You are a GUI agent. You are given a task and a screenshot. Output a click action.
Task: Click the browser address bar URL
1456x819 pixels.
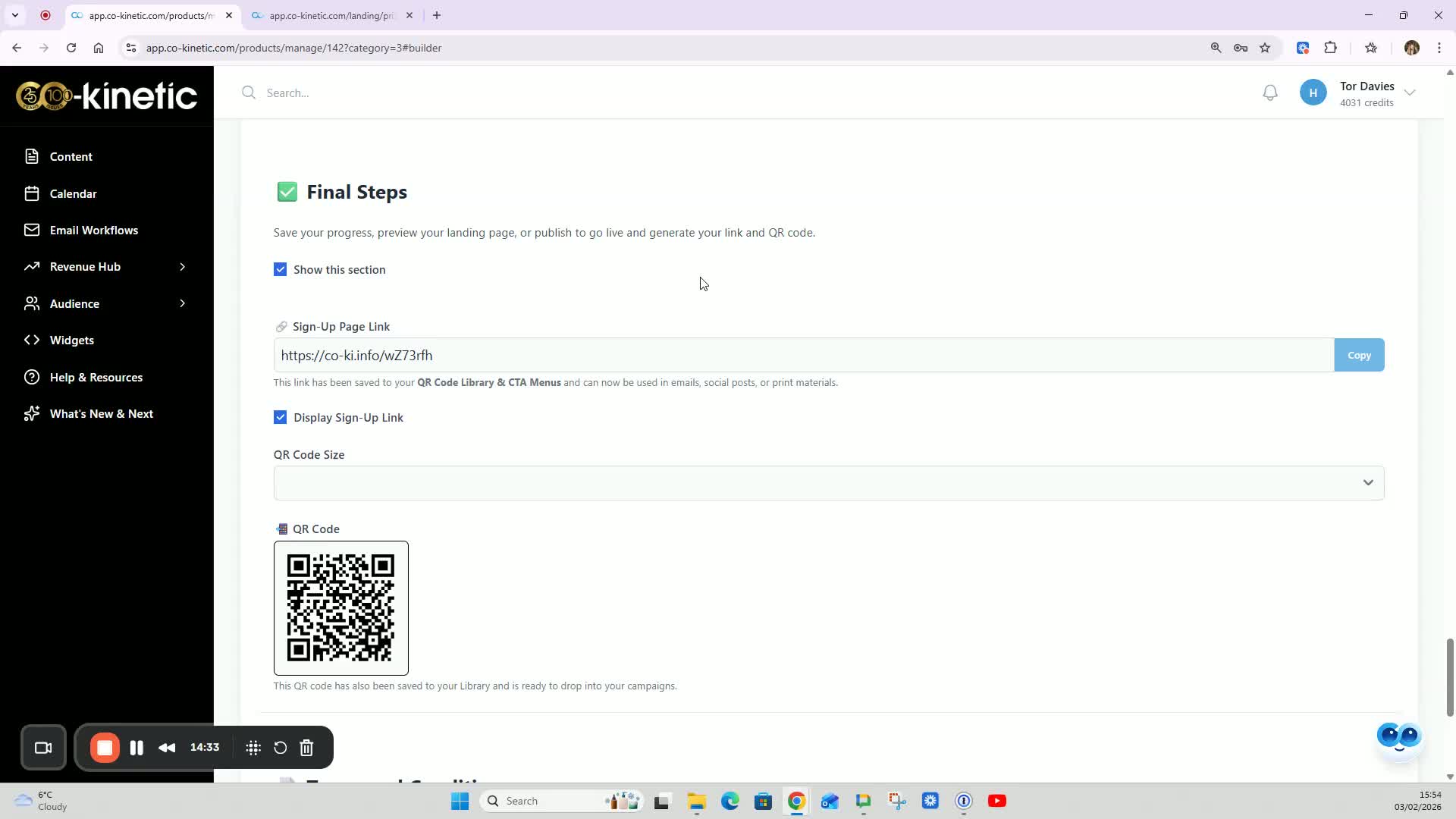pyautogui.click(x=293, y=48)
